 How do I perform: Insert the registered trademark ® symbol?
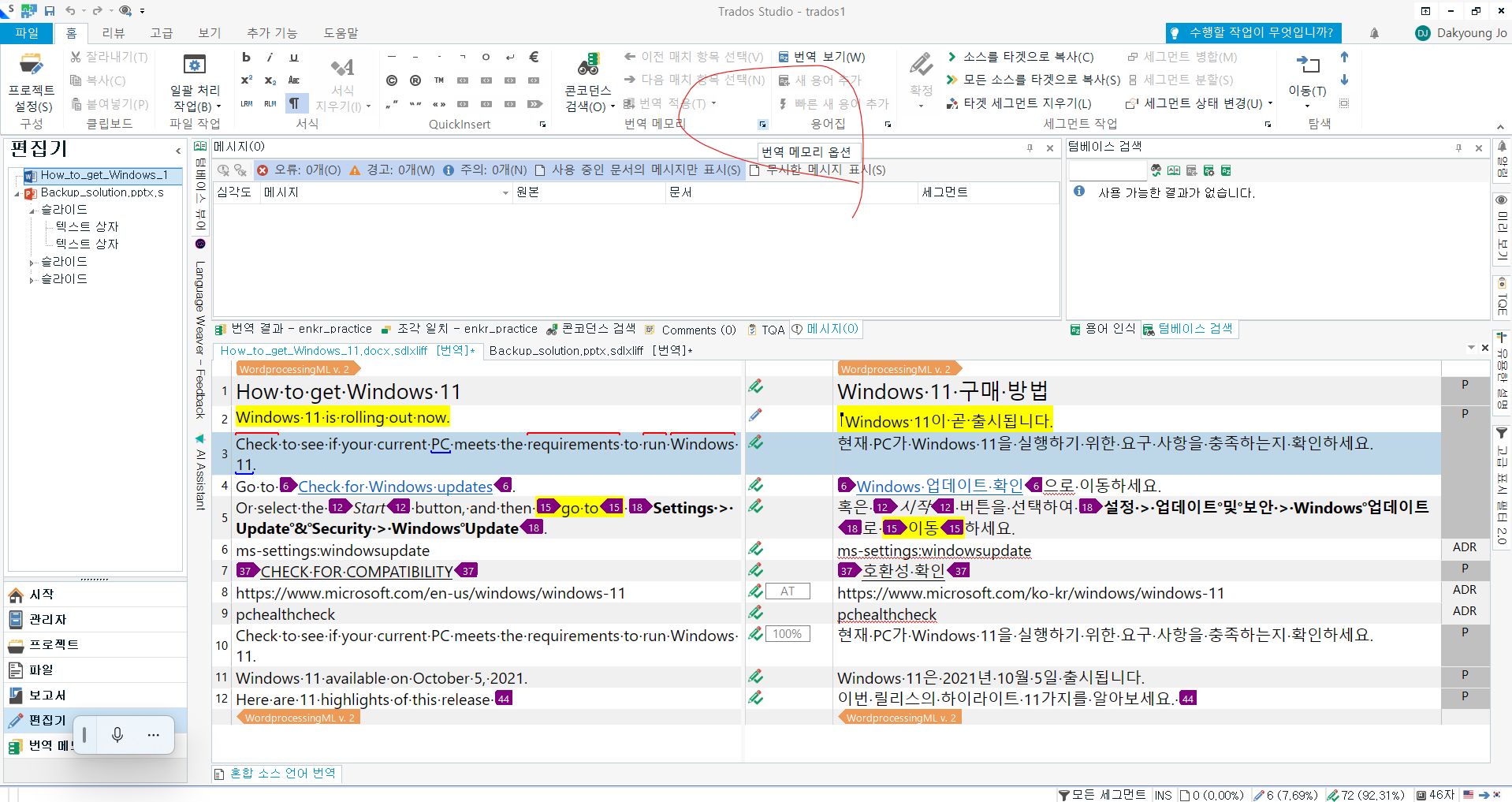415,80
